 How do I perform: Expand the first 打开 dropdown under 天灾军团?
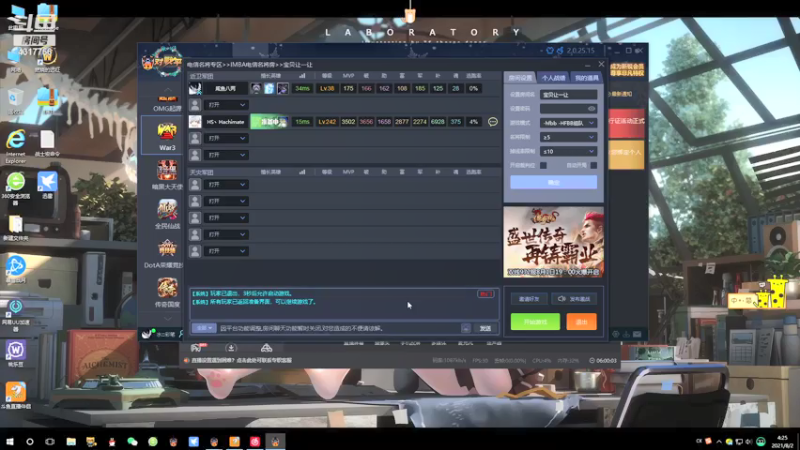(x=226, y=185)
